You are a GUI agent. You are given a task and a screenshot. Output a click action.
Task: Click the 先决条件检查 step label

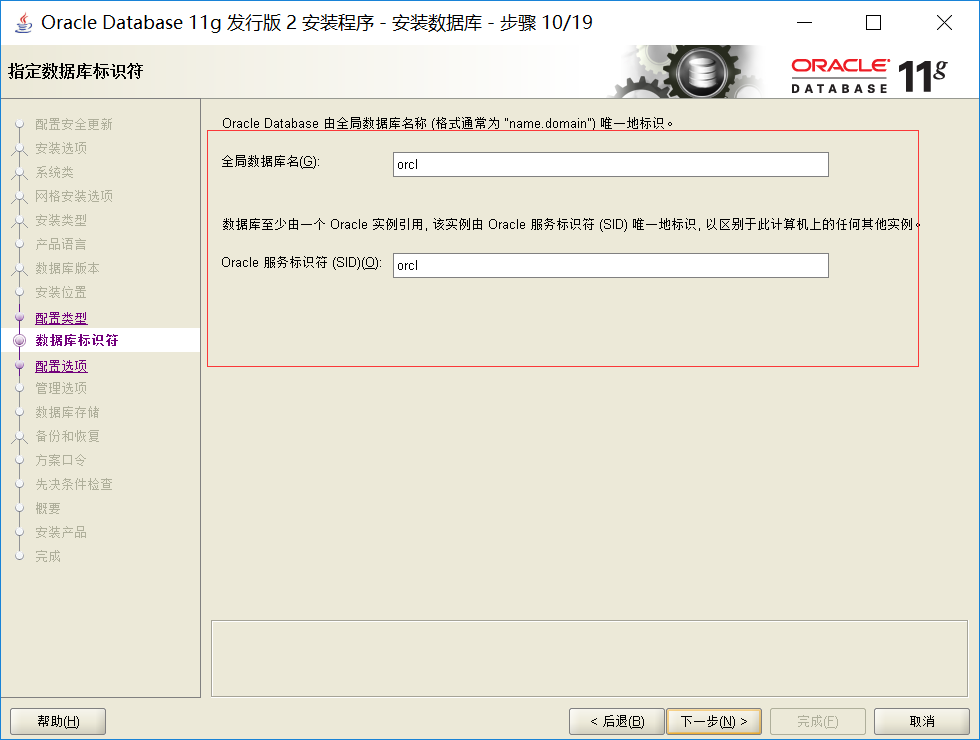coord(74,484)
